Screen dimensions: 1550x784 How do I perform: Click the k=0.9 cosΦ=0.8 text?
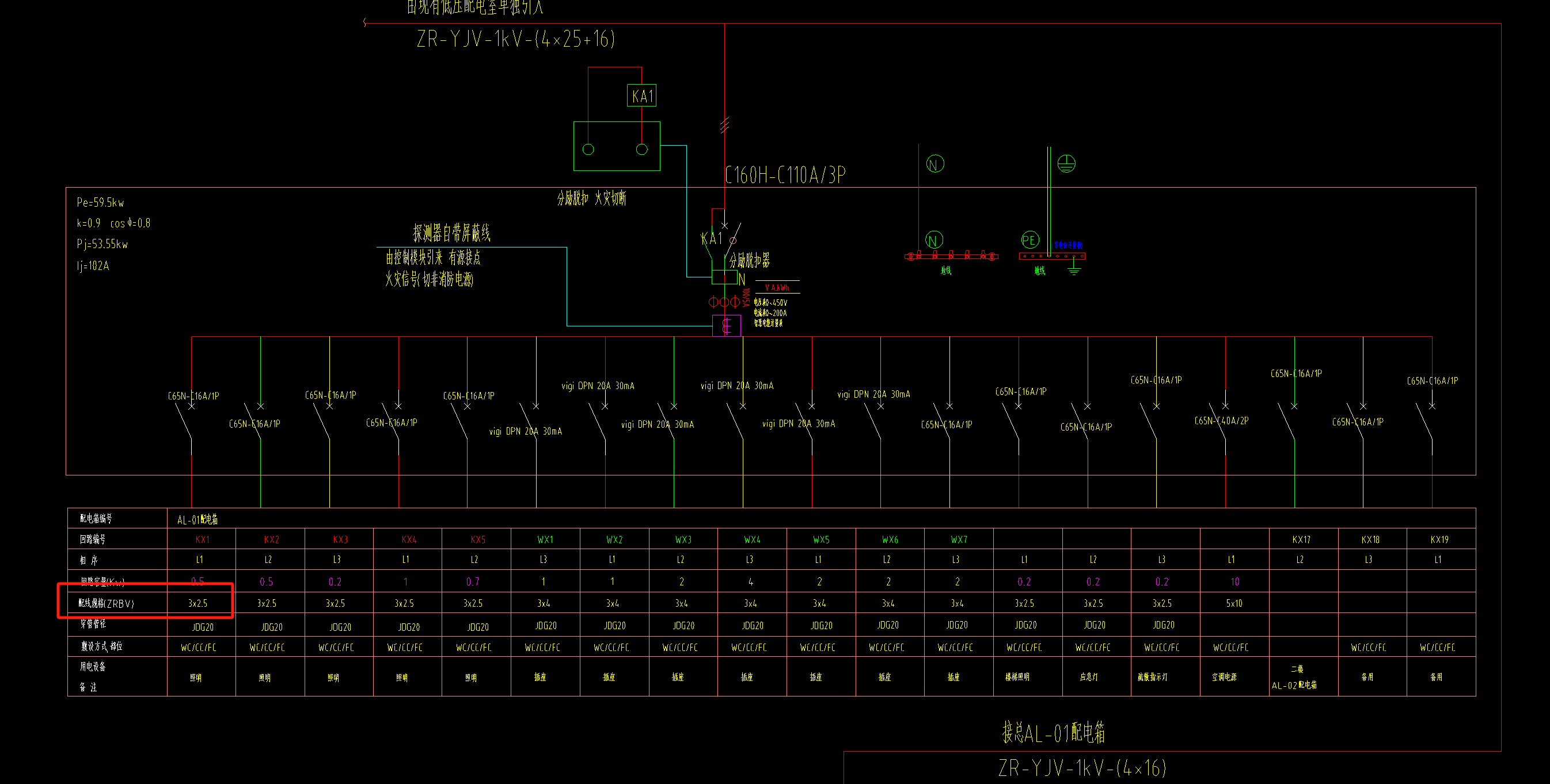click(x=114, y=223)
